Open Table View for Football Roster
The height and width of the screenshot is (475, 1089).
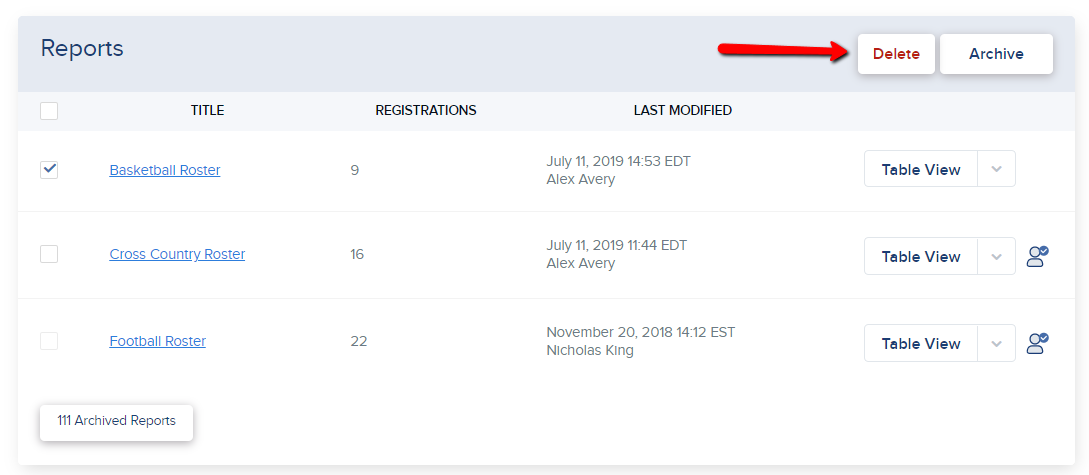point(921,343)
